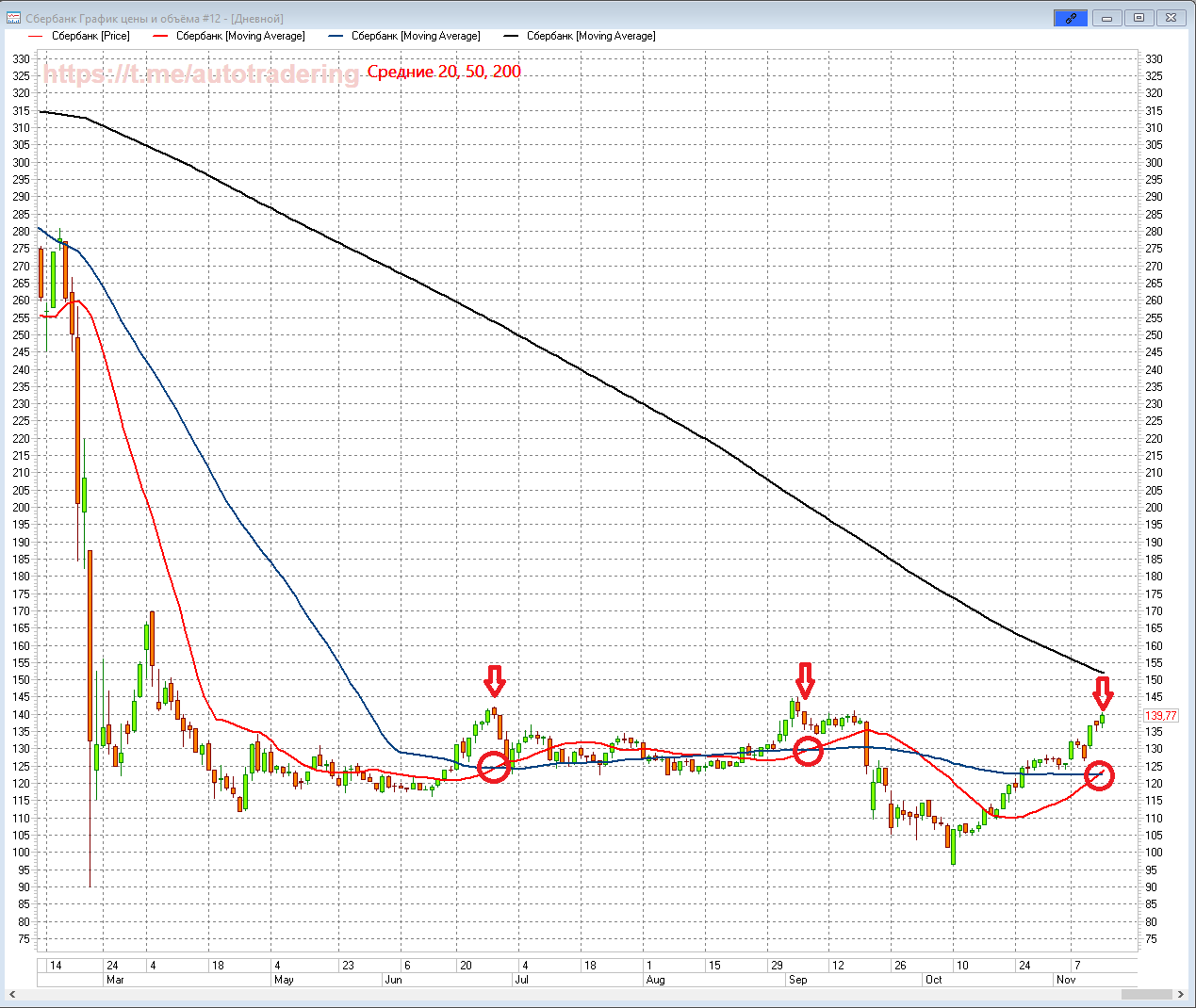This screenshot has width=1196, height=1008.
Task: Click the 139,77 current price label
Action: [x=1160, y=716]
